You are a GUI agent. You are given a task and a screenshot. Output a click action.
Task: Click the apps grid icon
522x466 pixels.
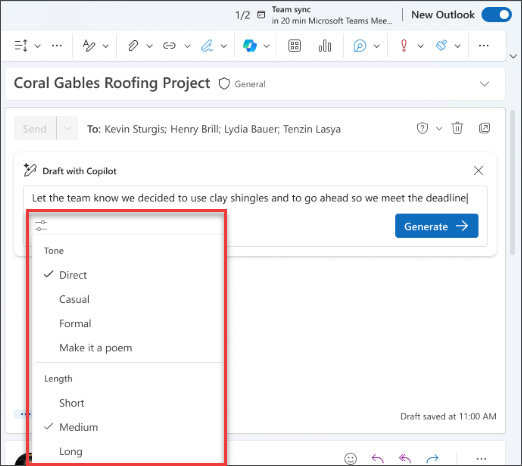294,46
